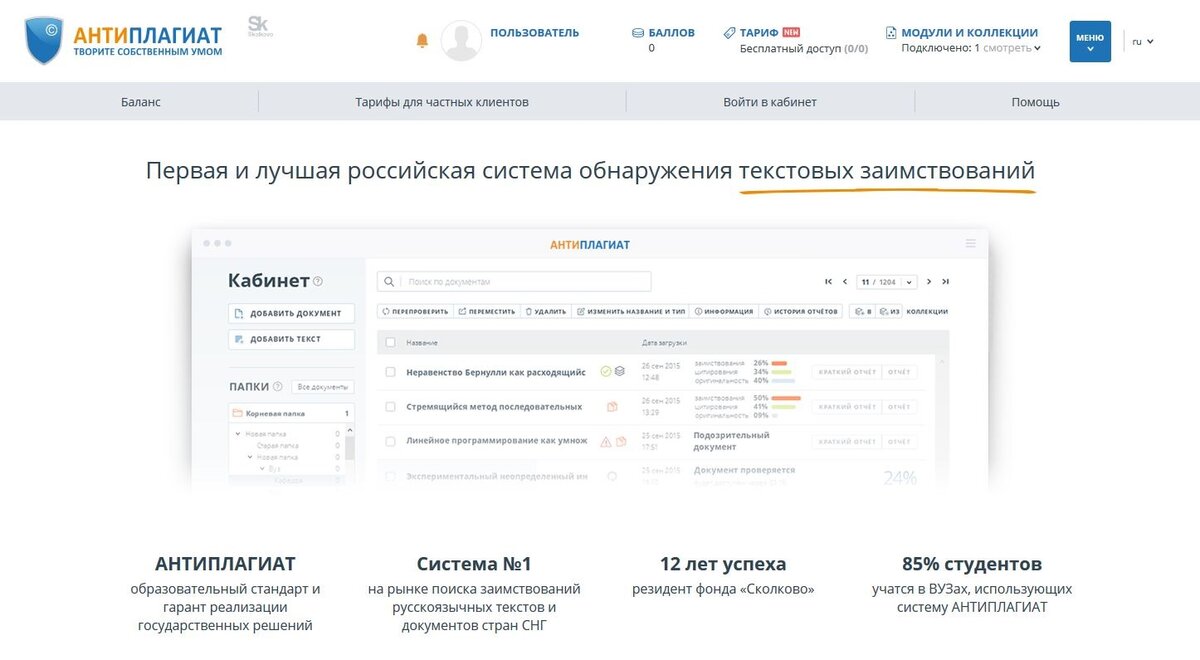Open История отчётов
Screen dimensions: 1200x660
coord(801,312)
